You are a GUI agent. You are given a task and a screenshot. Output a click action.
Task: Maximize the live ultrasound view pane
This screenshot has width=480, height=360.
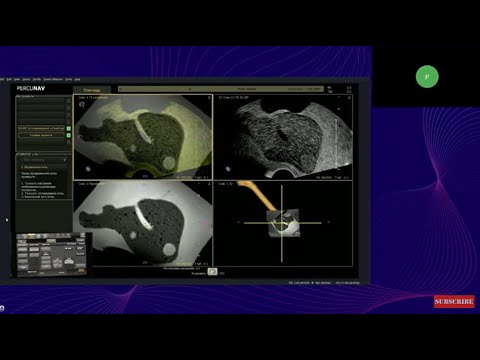(x=349, y=98)
